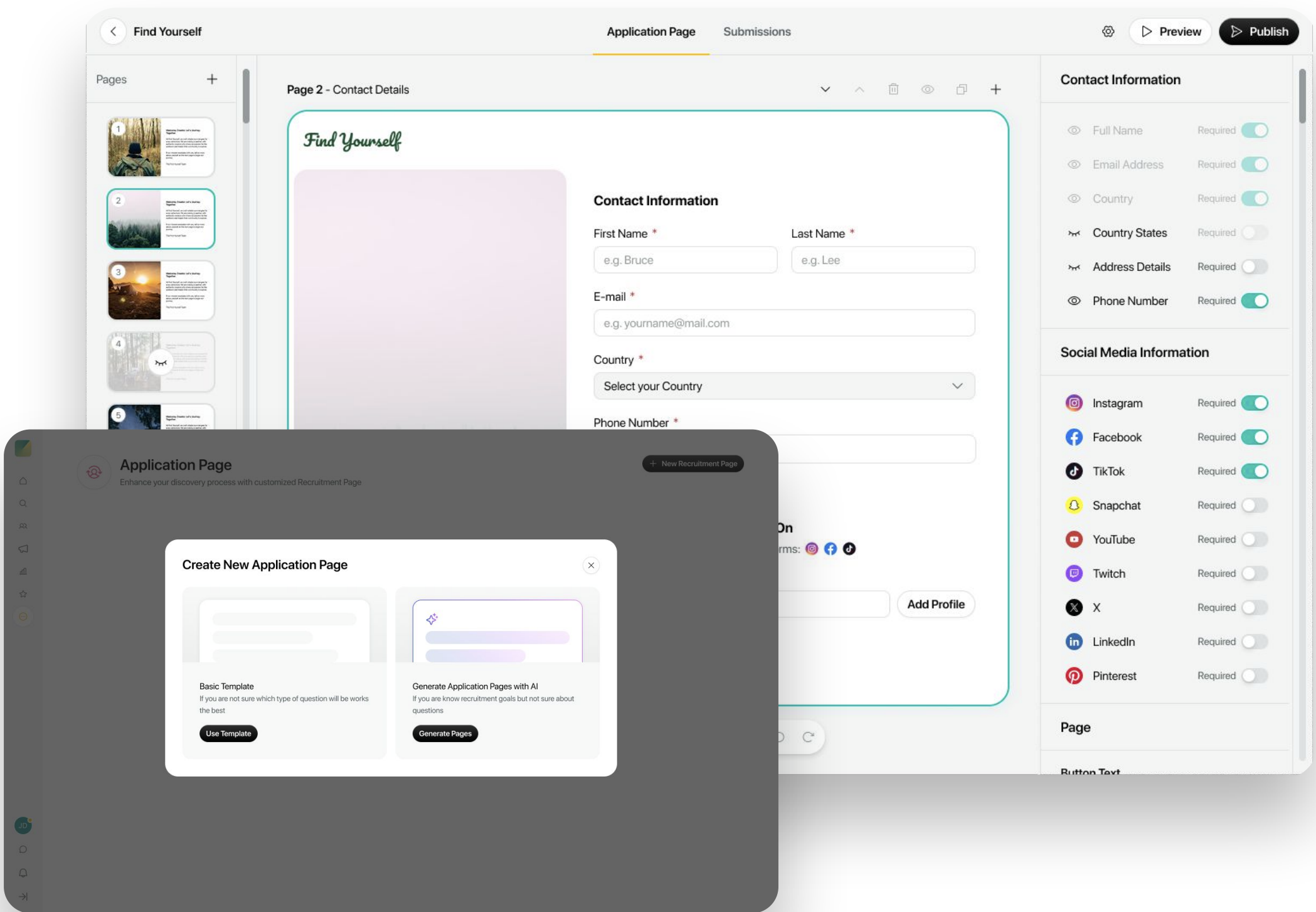Enable the Address Details Required toggle

(1256, 267)
